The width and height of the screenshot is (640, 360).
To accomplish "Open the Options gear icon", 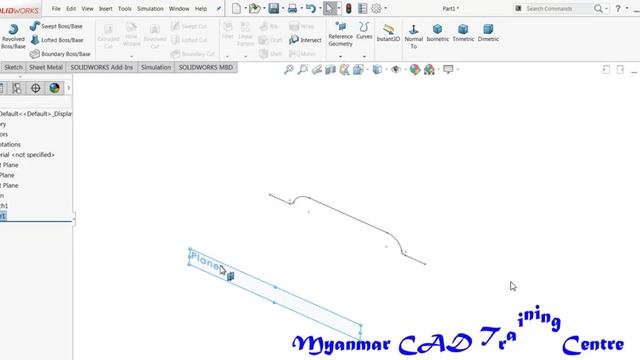I will click(376, 8).
